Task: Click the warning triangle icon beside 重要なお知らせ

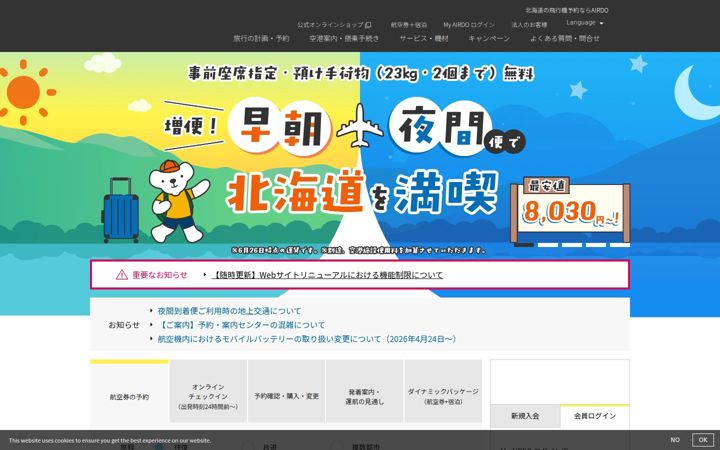Action: (x=122, y=275)
